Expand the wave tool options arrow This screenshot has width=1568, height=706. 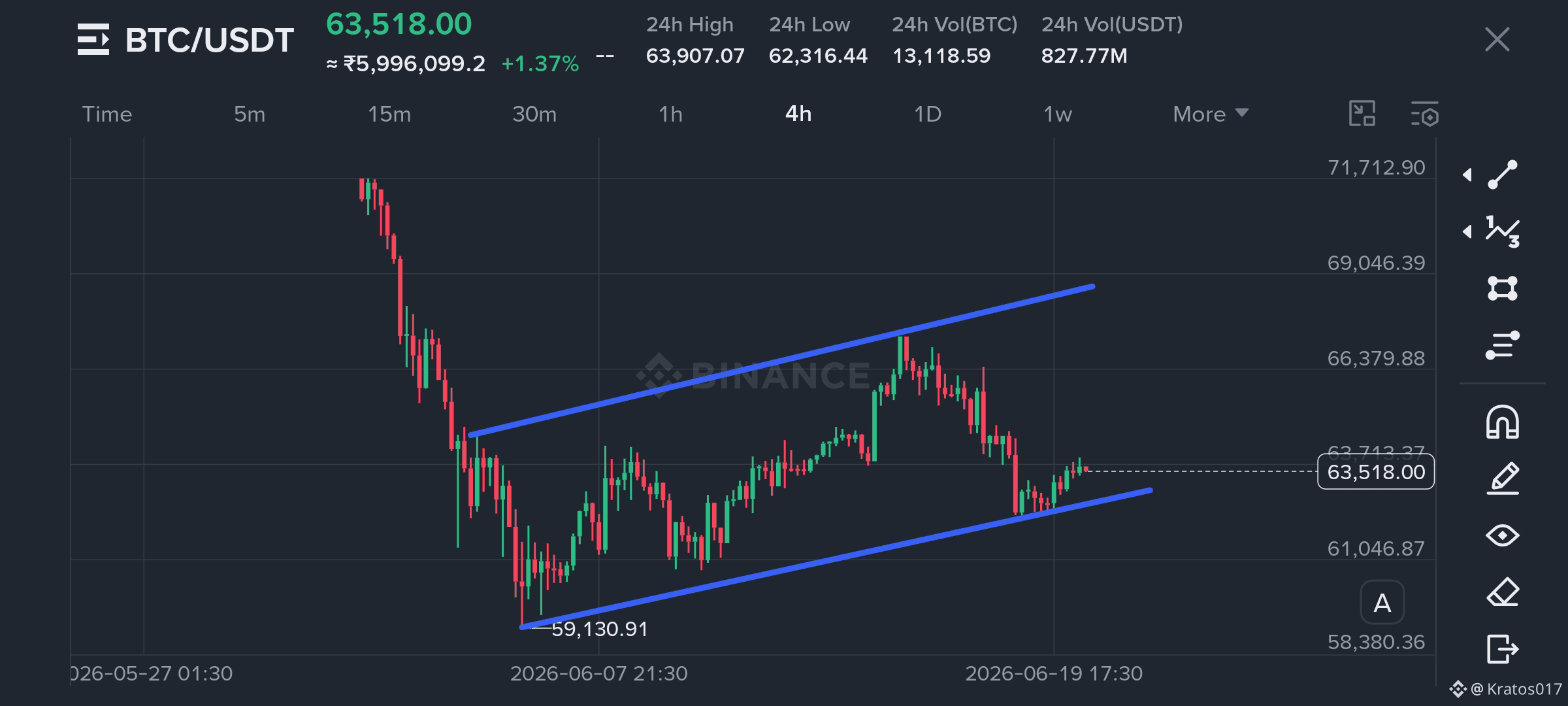1467,231
